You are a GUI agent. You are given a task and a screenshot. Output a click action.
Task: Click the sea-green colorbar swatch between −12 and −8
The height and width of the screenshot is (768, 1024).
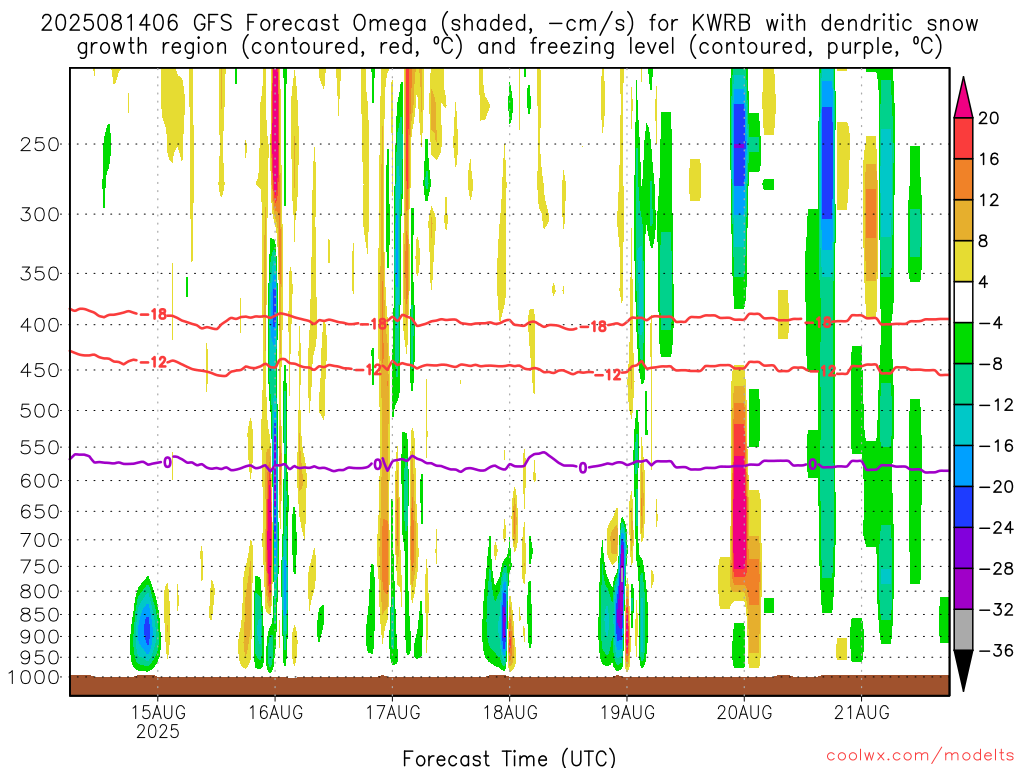coord(963,385)
